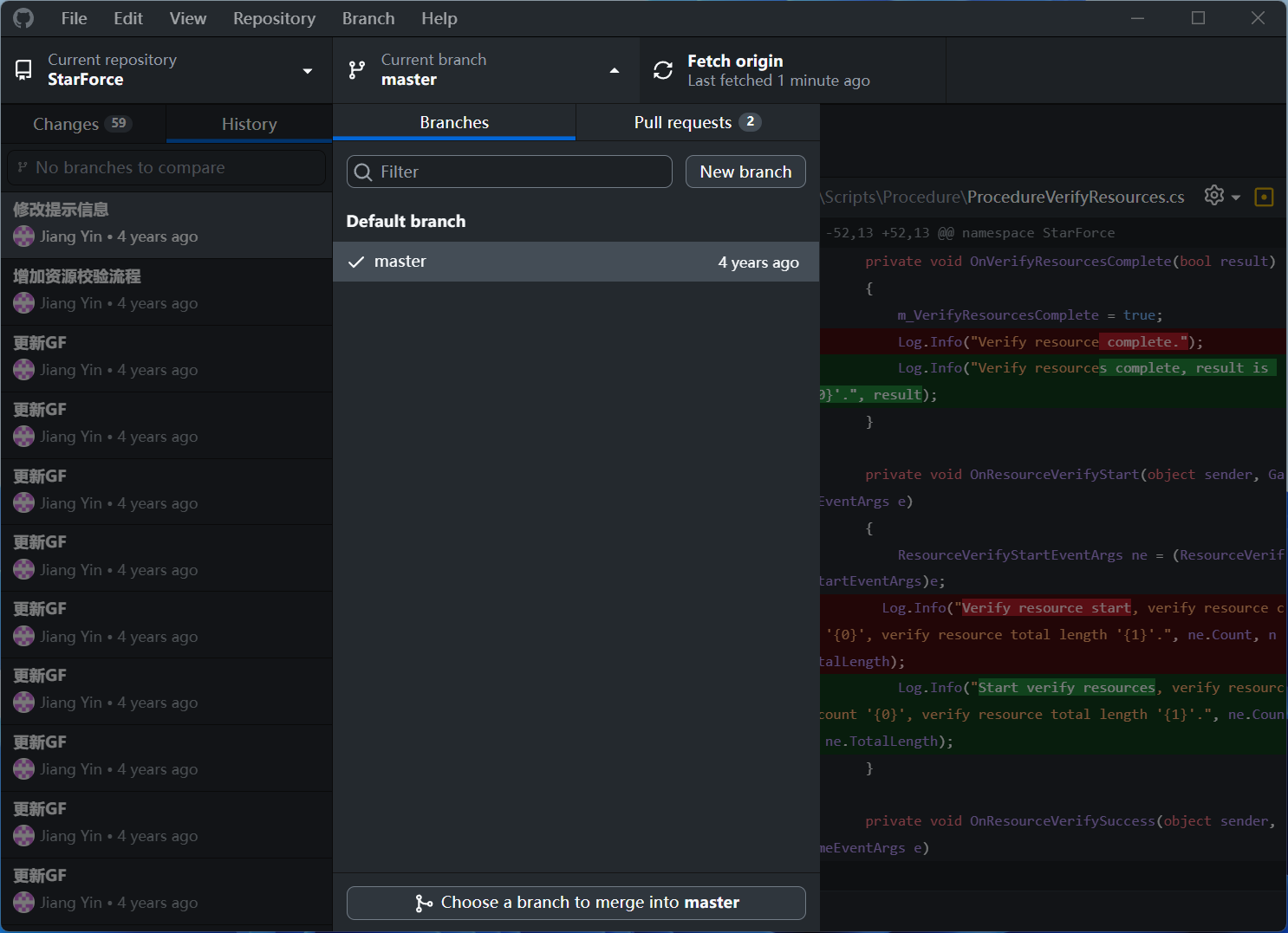The image size is (1288, 933).
Task: Click the Fetch origin refresh icon
Action: click(x=662, y=69)
